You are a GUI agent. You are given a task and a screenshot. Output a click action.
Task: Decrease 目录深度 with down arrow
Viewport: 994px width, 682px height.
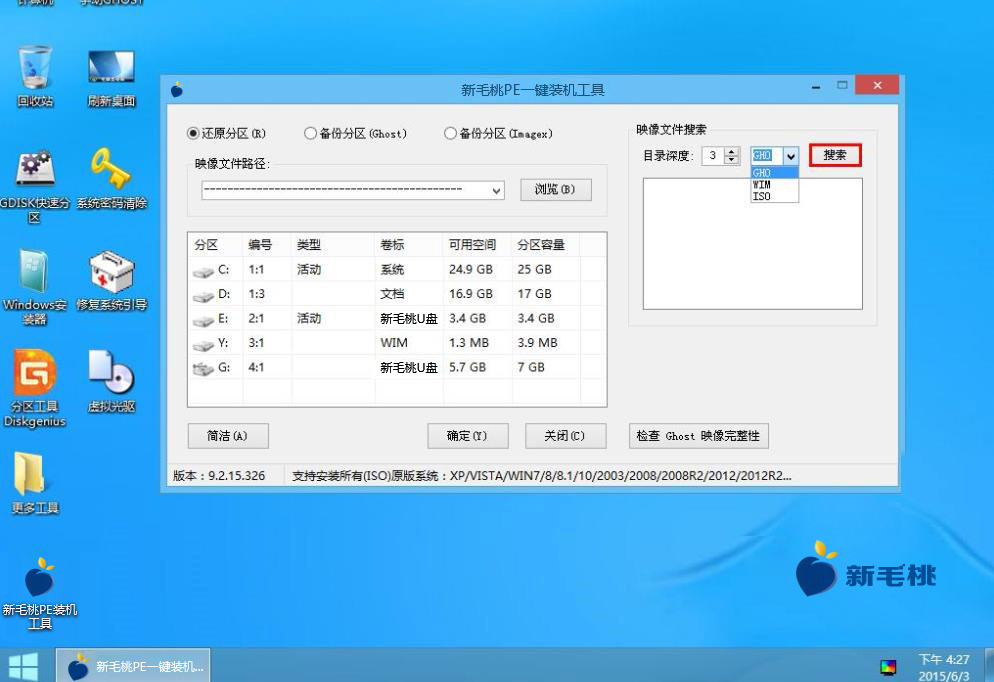732,160
